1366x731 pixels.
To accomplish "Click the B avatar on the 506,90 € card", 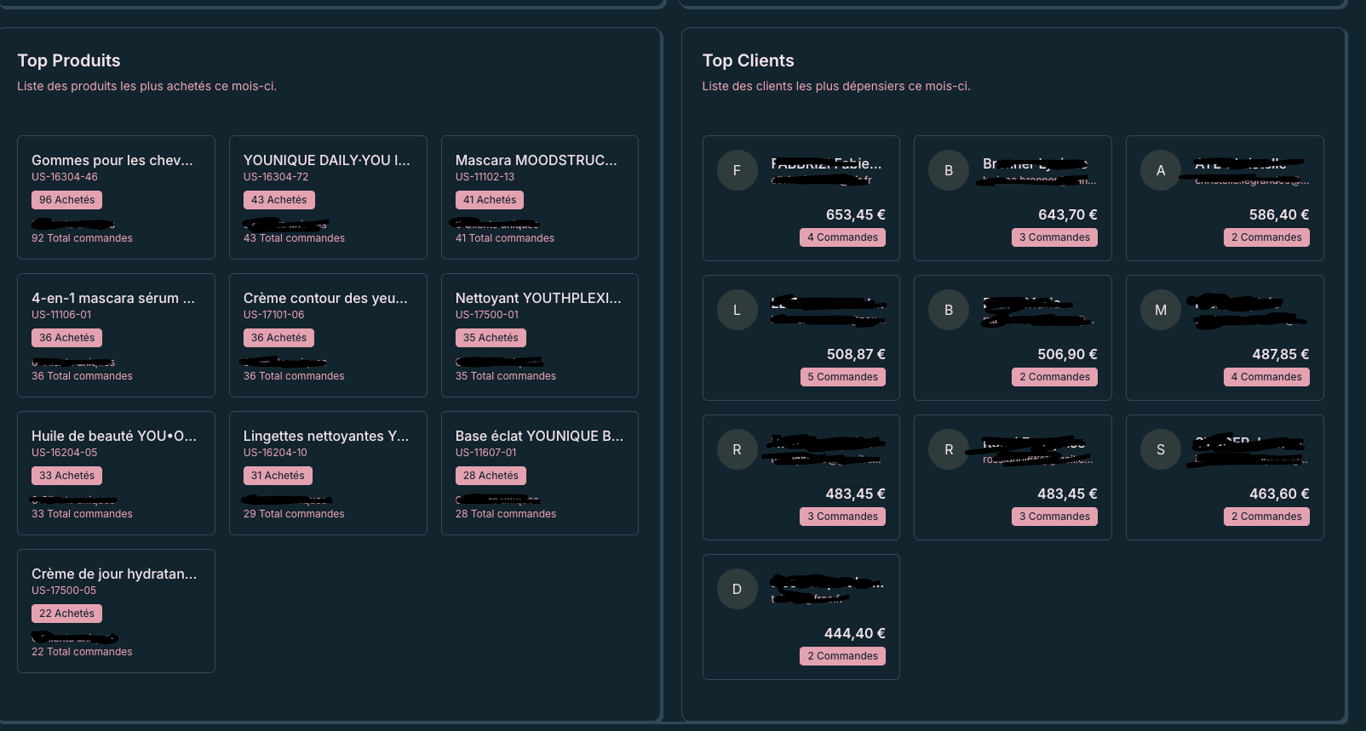I will click(x=949, y=310).
